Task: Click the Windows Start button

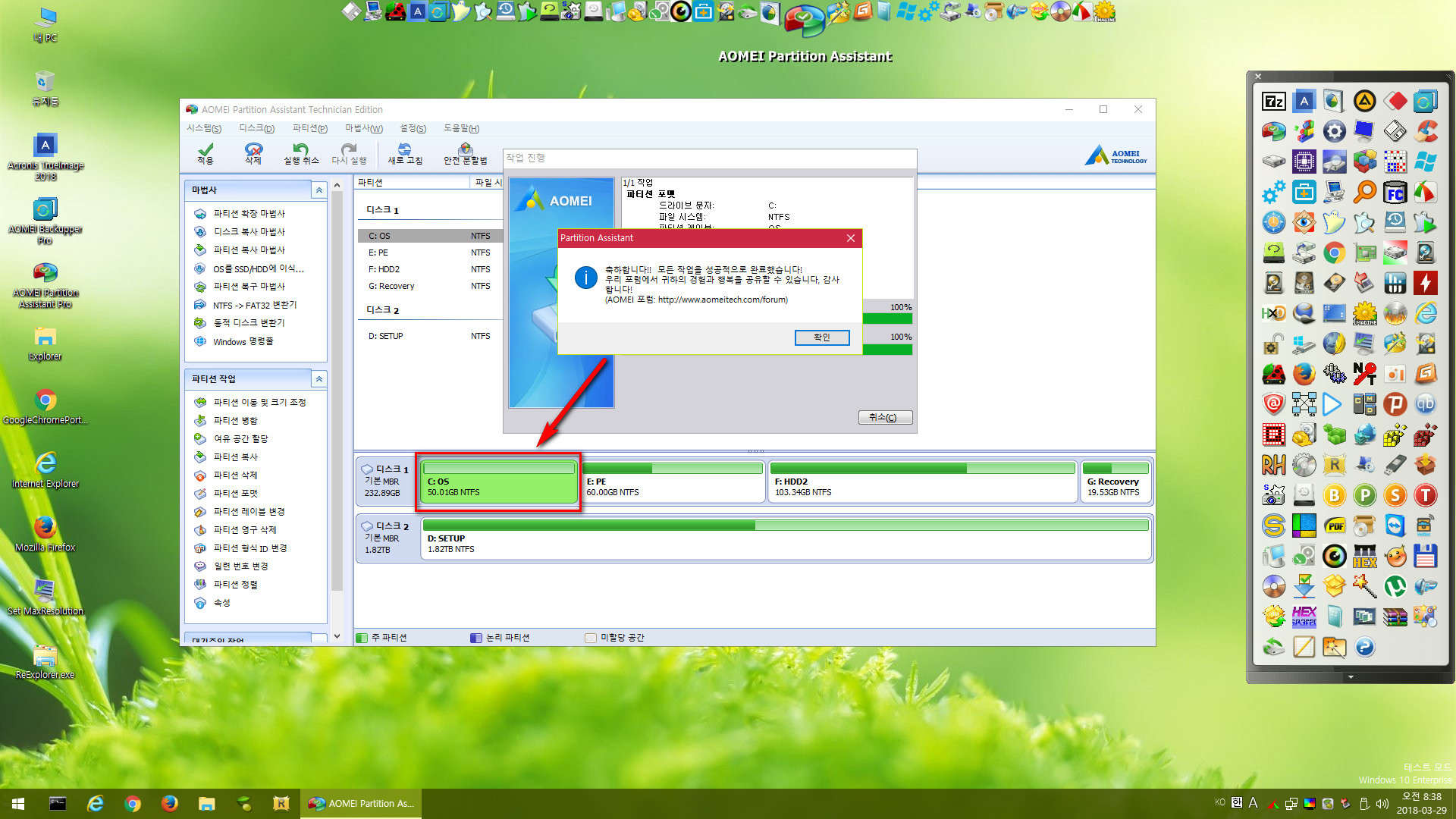Action: coord(18,804)
